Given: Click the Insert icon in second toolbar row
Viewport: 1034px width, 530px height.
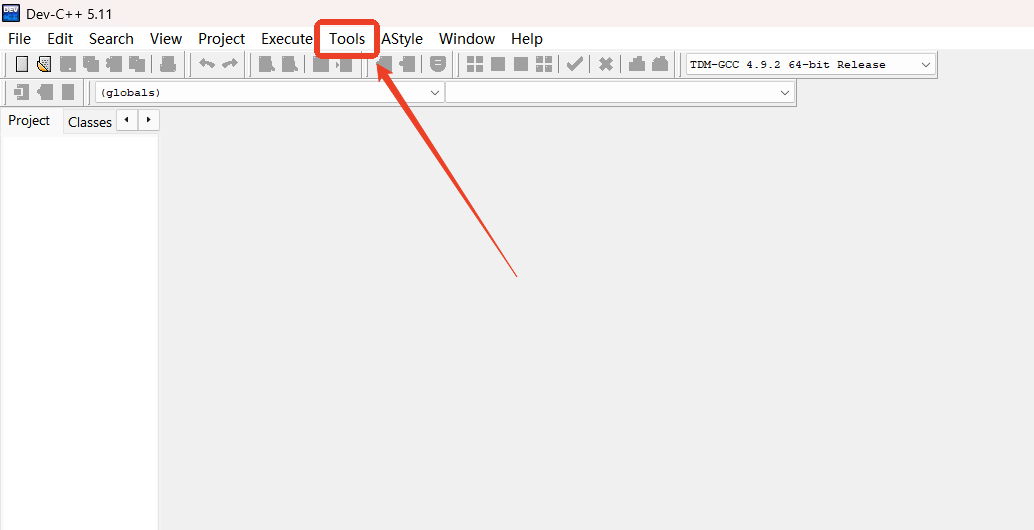Looking at the screenshot, I should pos(22,92).
